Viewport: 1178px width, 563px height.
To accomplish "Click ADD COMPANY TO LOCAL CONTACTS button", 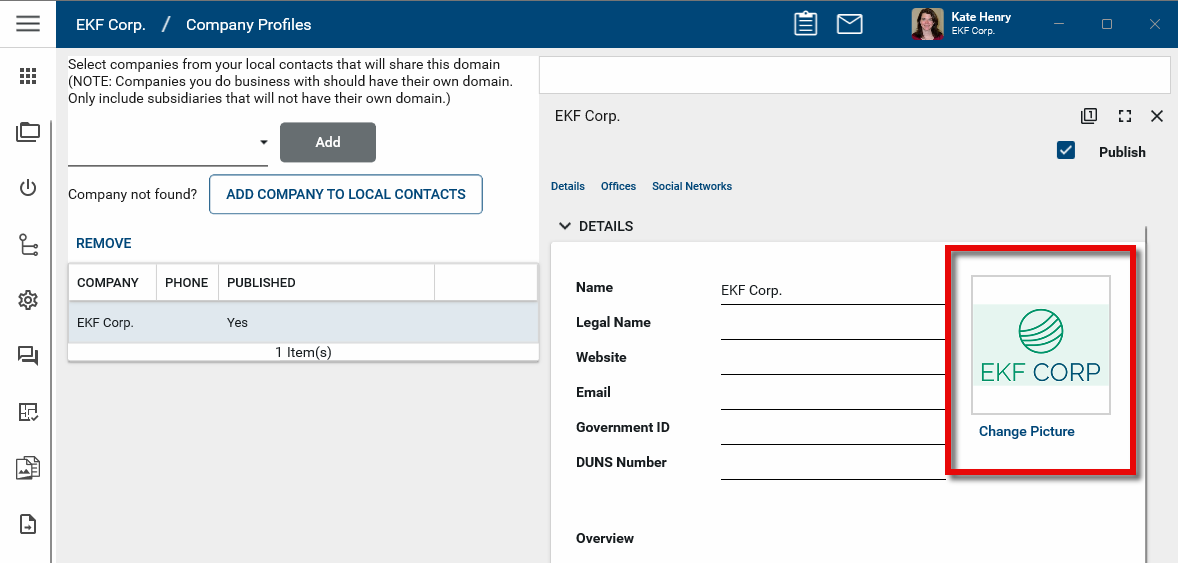I will 346,194.
